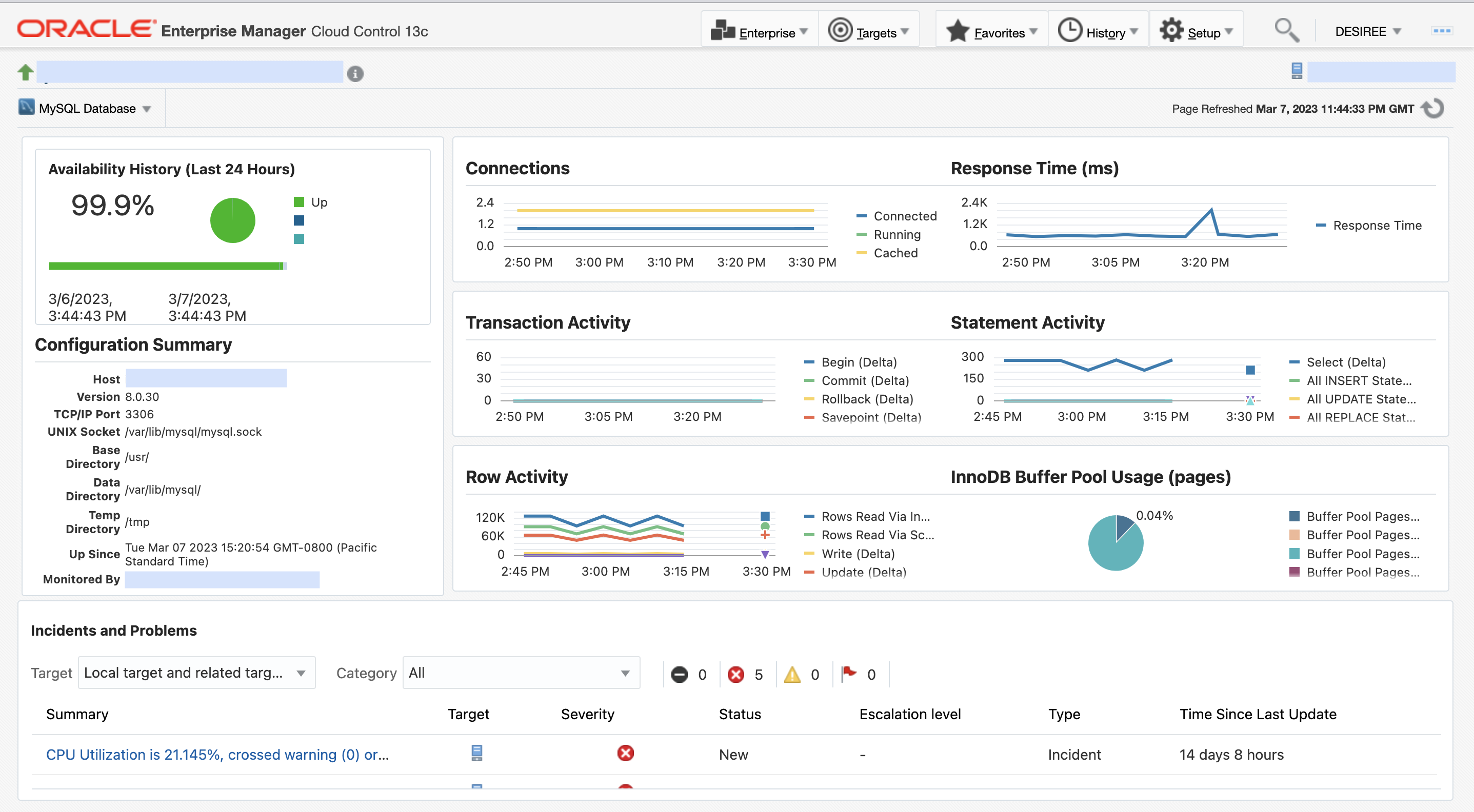Open the Target filter dropdown
Viewport: 1474px width, 812px height.
click(196, 673)
